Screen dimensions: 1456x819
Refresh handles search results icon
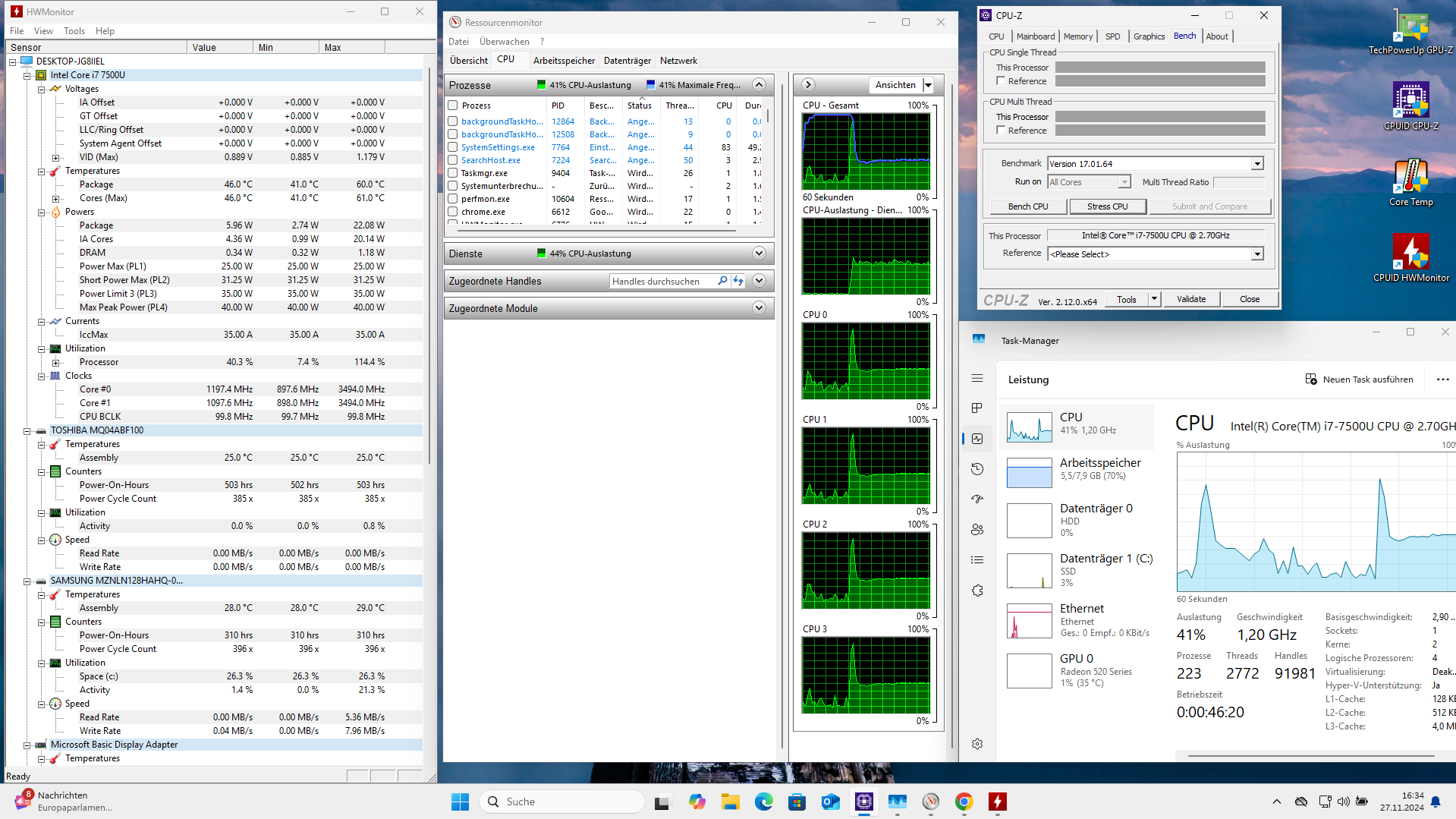pyautogui.click(x=738, y=281)
